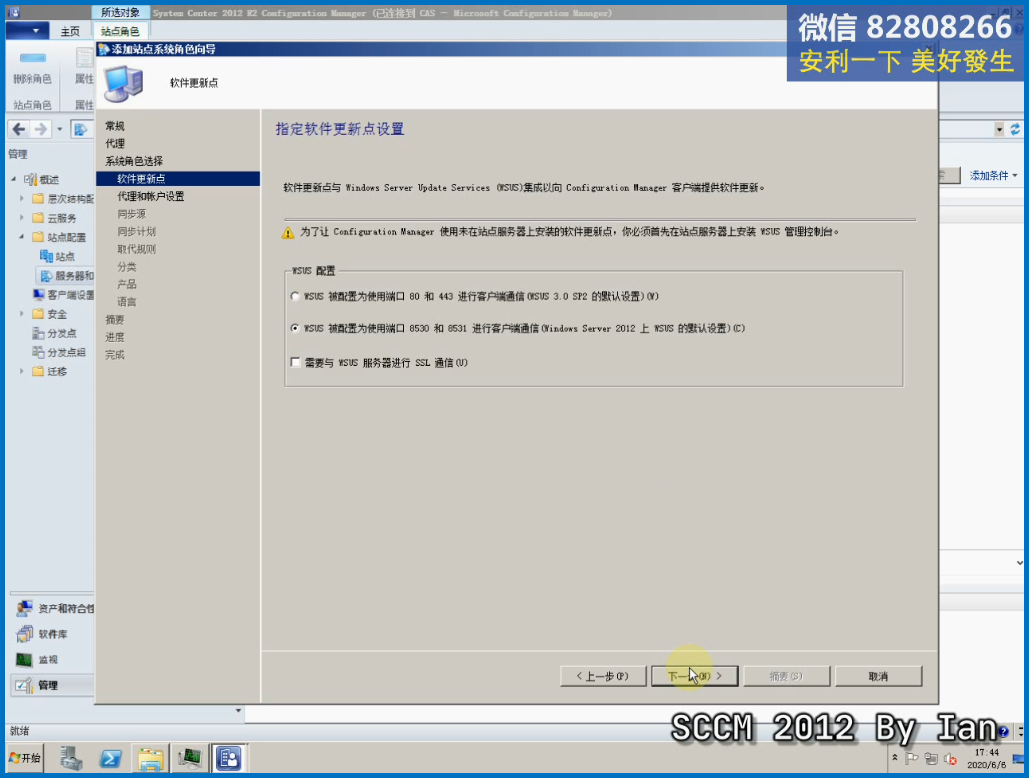The width and height of the screenshot is (1029, 778).
Task: Switch to the 主页 ribbon tab
Action: (x=70, y=31)
